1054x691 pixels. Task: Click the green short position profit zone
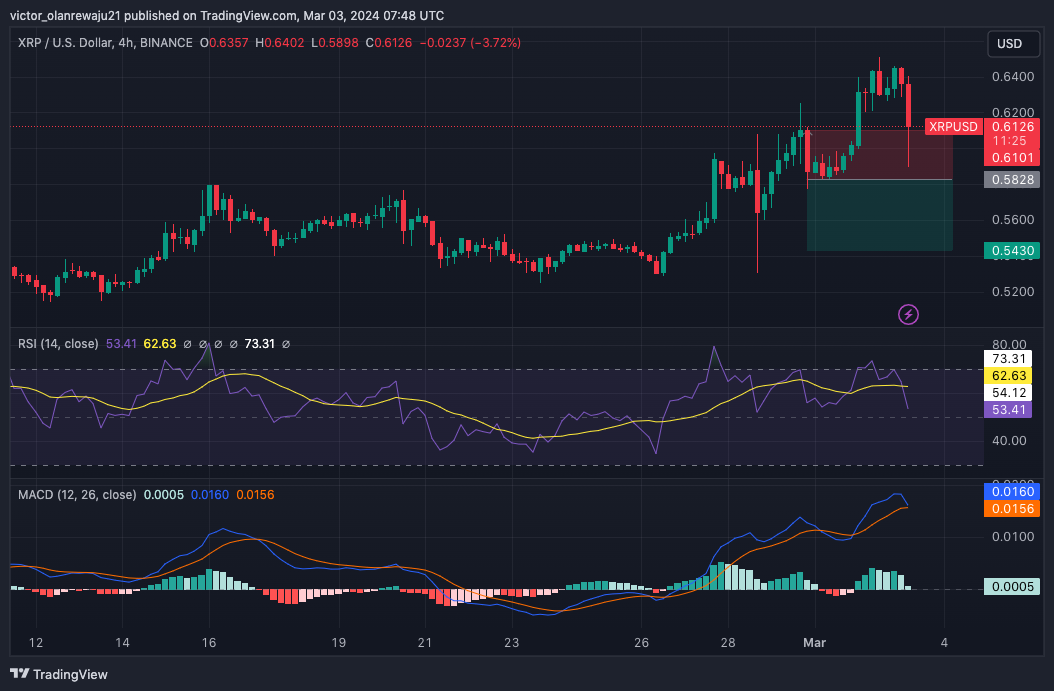tap(879, 215)
